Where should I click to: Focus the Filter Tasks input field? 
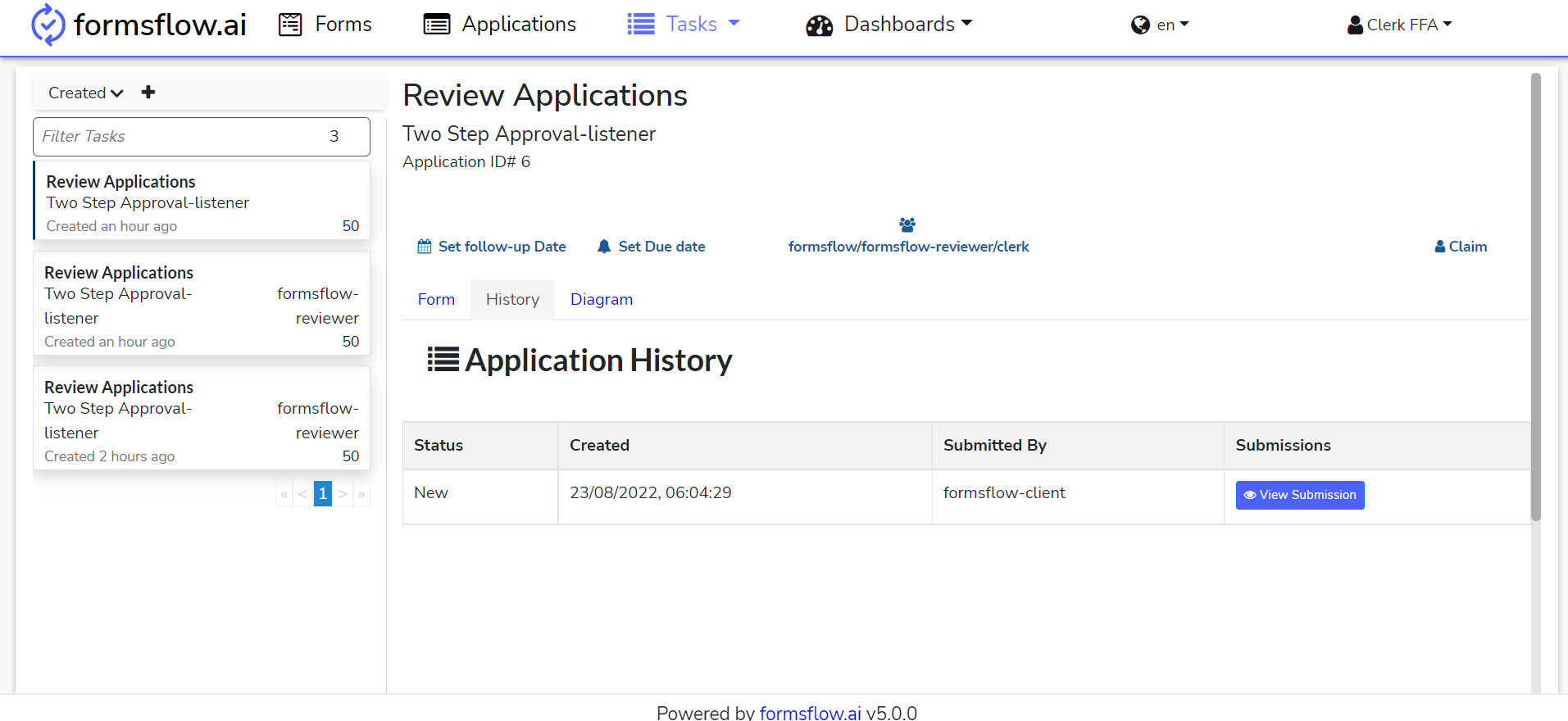[202, 137]
